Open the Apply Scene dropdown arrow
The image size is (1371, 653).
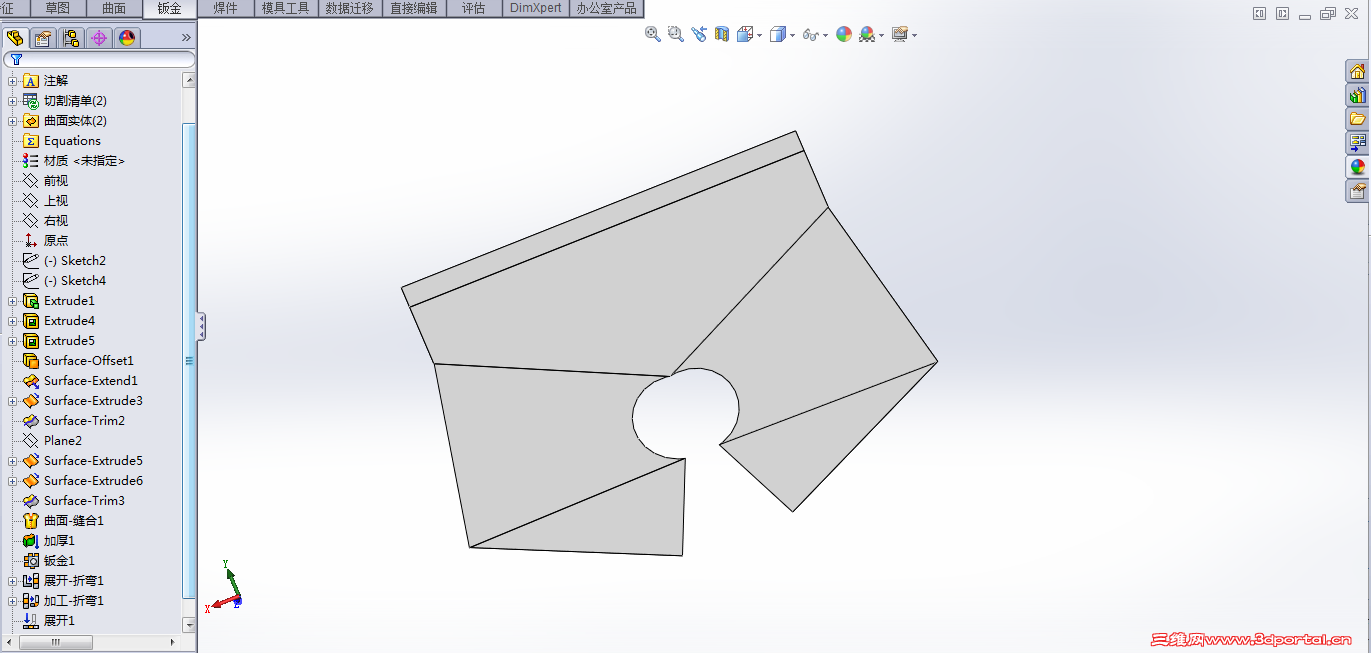tap(881, 35)
